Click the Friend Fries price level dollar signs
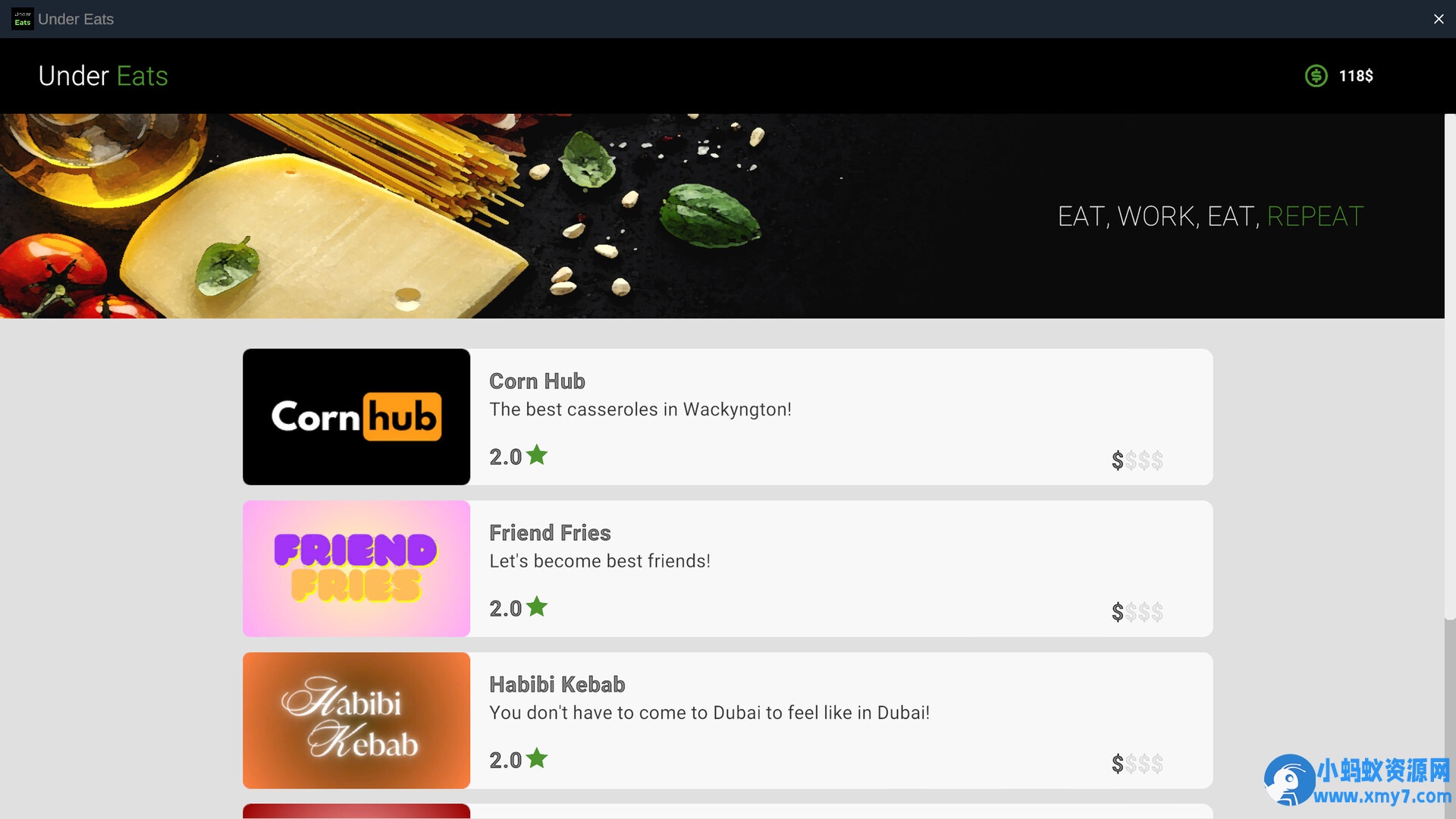 click(x=1137, y=612)
